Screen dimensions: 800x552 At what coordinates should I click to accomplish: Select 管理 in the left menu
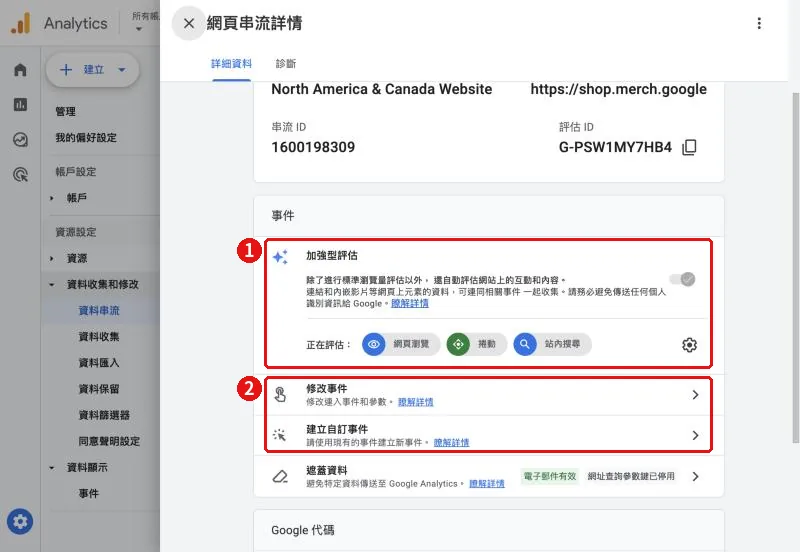coord(65,112)
